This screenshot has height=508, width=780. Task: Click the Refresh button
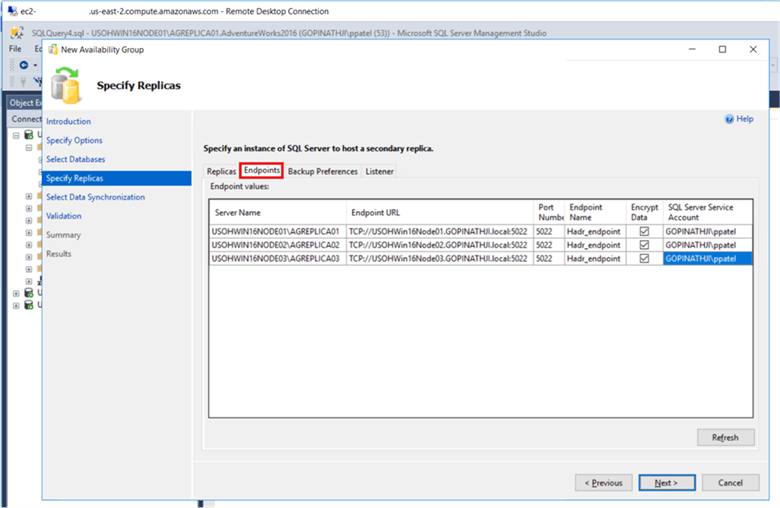725,437
